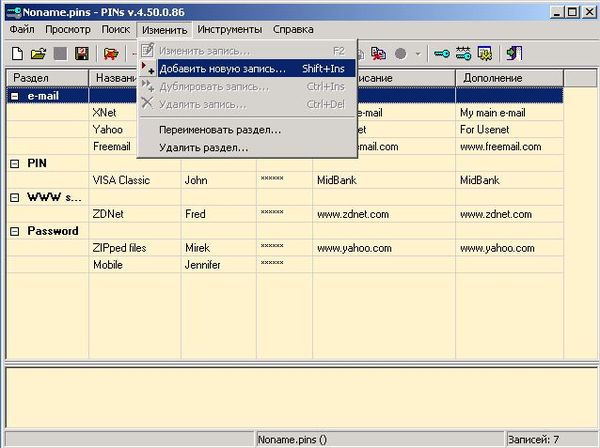
Task: Click the key with asterisks password icon
Action: click(x=463, y=54)
